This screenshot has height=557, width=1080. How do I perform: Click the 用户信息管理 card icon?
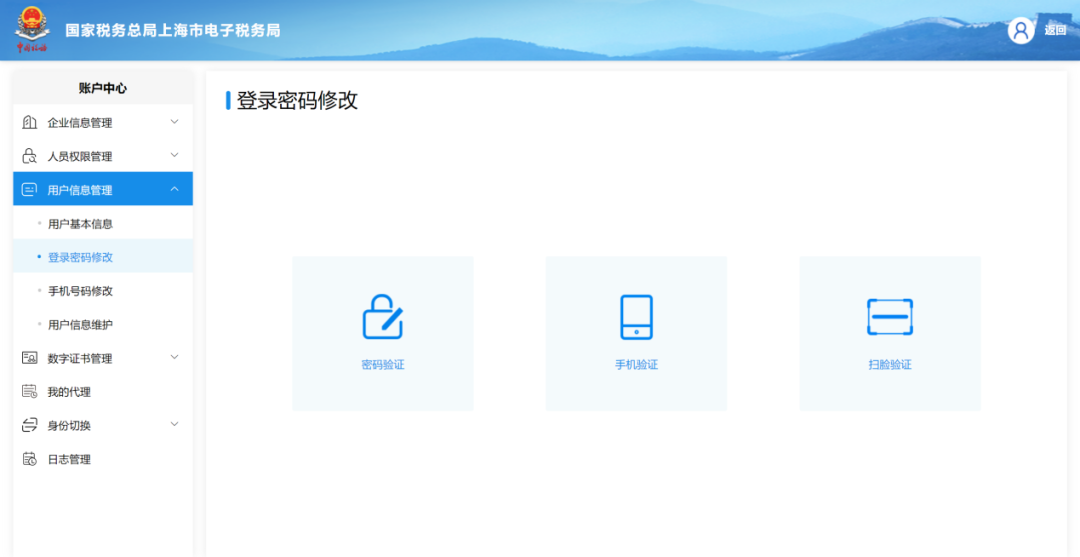pyautogui.click(x=30, y=189)
